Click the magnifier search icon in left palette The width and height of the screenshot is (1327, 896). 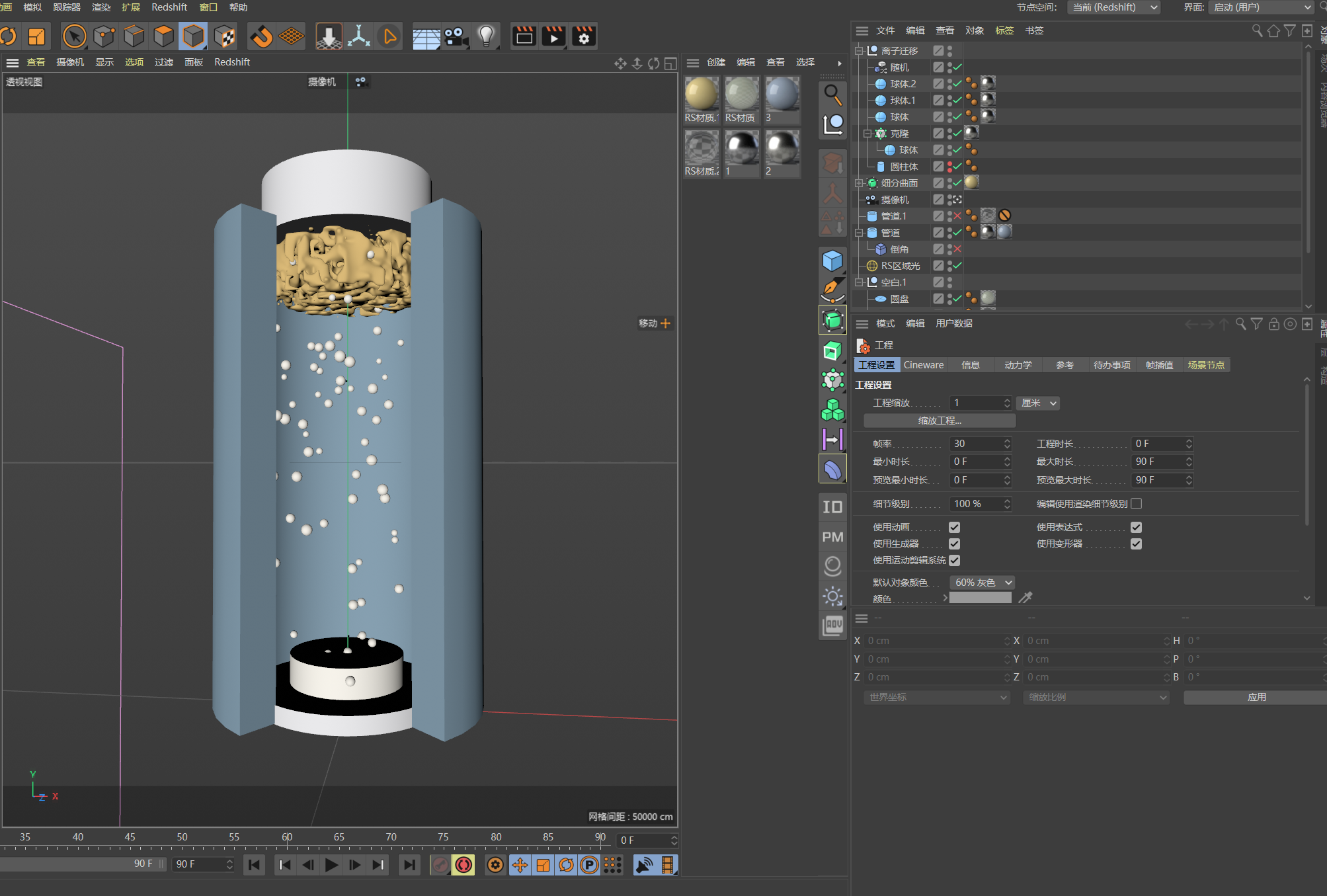point(832,95)
